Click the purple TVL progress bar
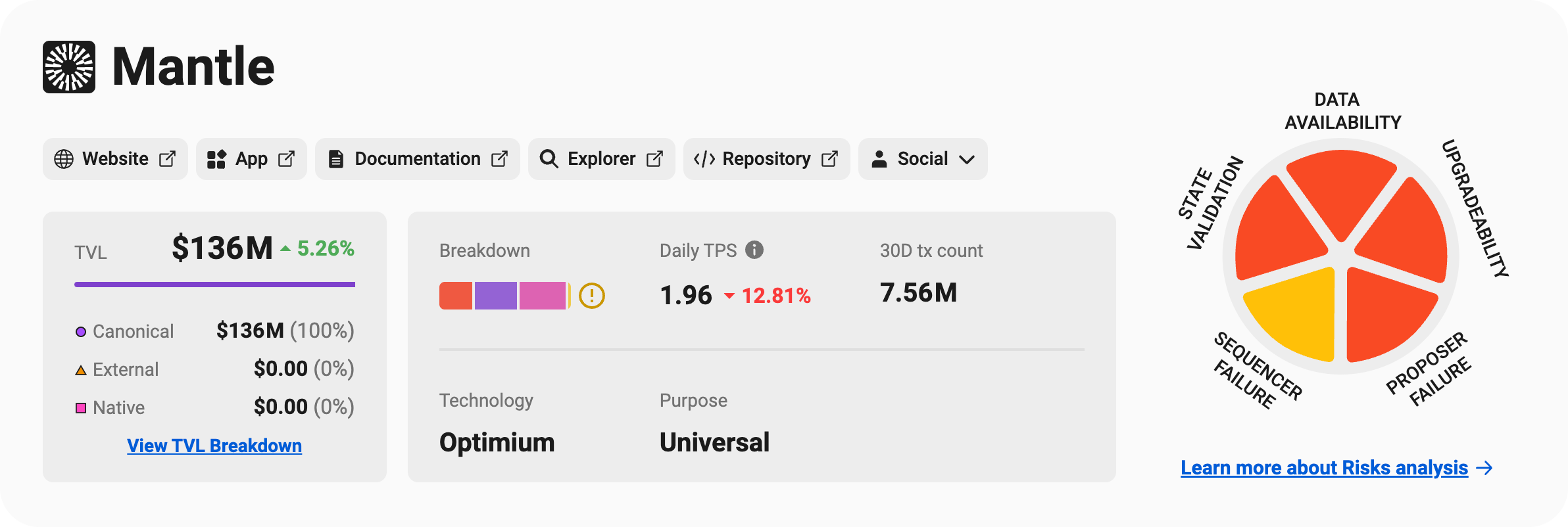This screenshot has height=527, width=1568. click(x=214, y=285)
